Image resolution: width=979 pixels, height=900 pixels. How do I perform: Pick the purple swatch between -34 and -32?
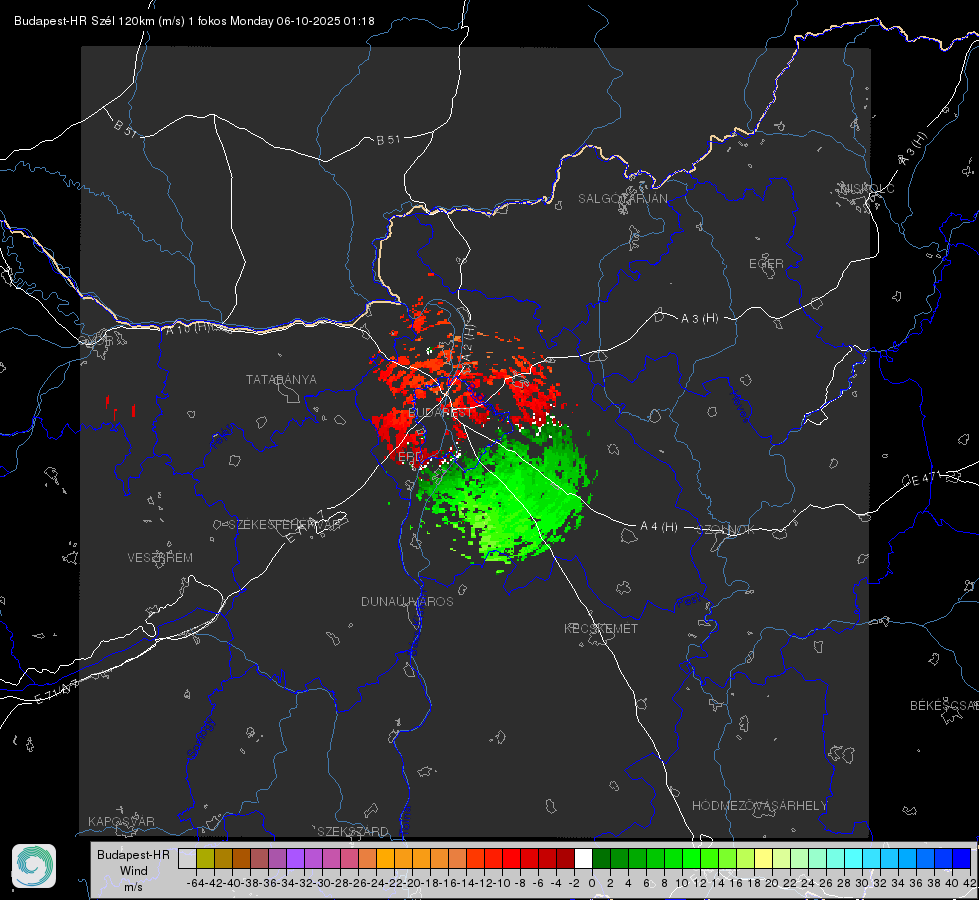pos(295,858)
